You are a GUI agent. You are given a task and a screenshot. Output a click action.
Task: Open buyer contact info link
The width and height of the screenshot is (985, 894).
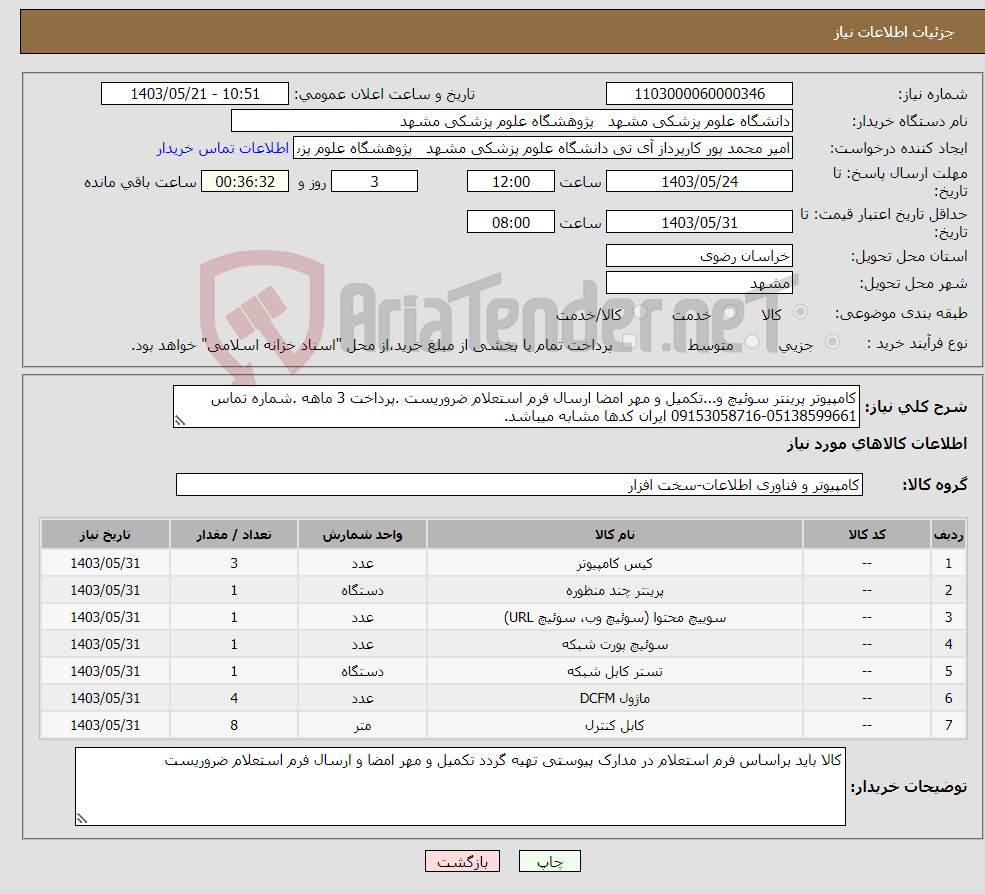click(222, 148)
